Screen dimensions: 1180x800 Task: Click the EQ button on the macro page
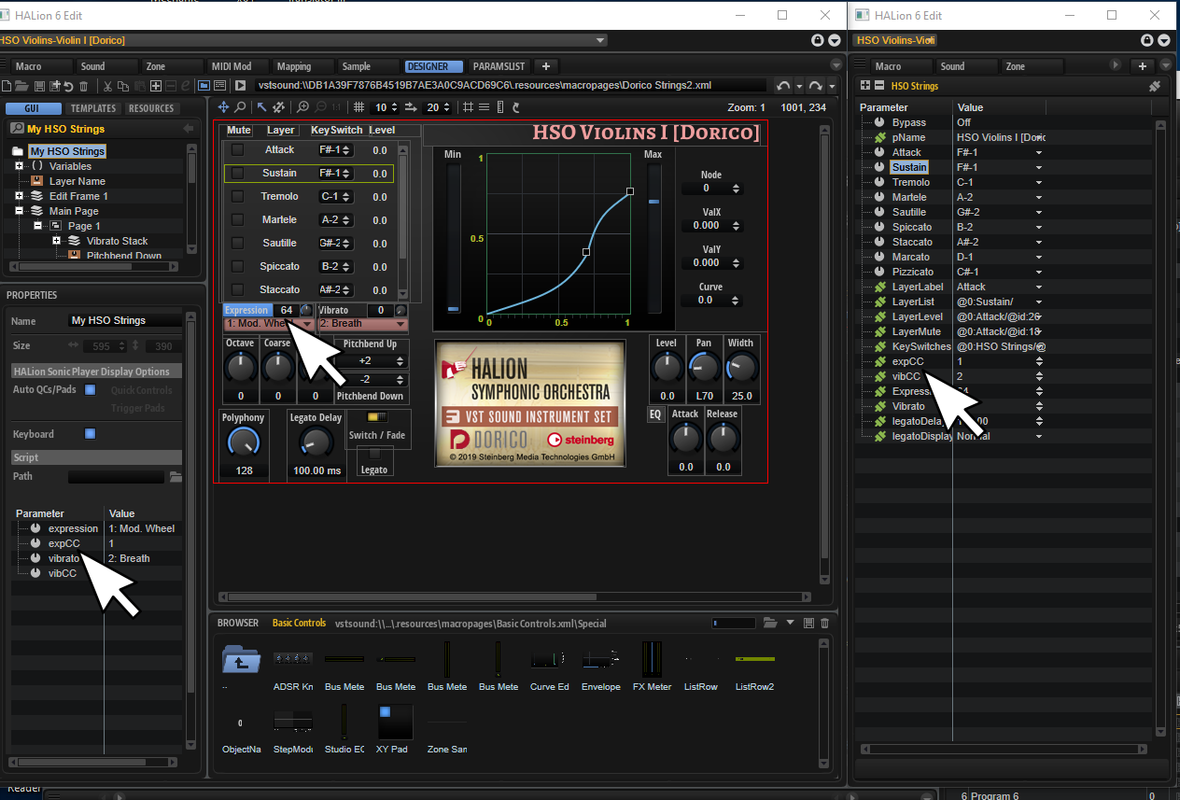coord(655,414)
